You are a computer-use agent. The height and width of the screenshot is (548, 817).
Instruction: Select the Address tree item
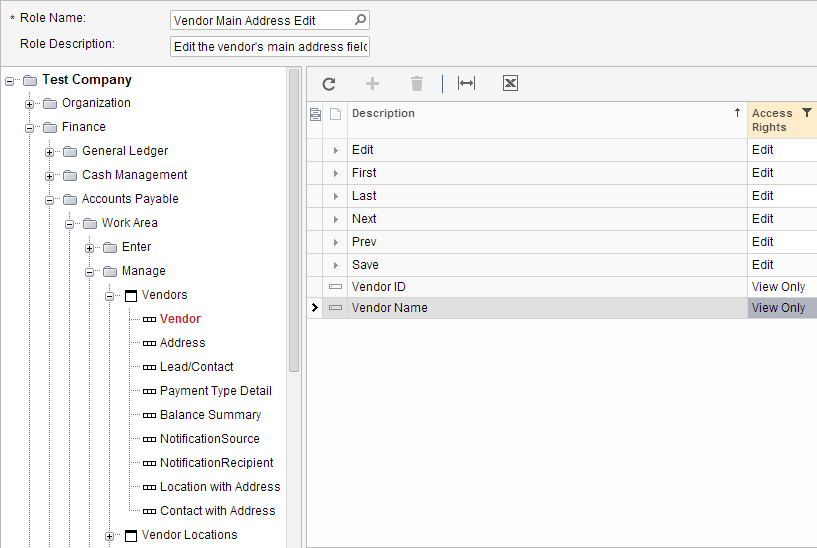click(182, 343)
